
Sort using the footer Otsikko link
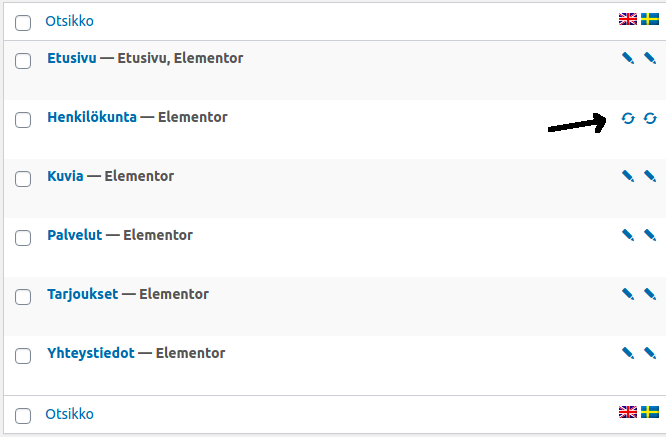(x=70, y=414)
